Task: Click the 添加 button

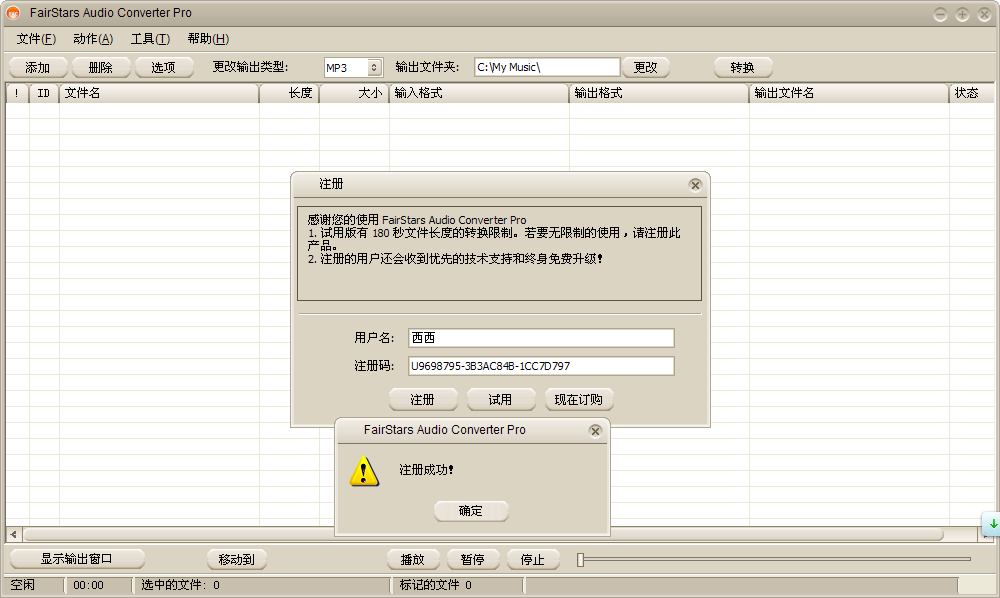Action: tap(38, 68)
